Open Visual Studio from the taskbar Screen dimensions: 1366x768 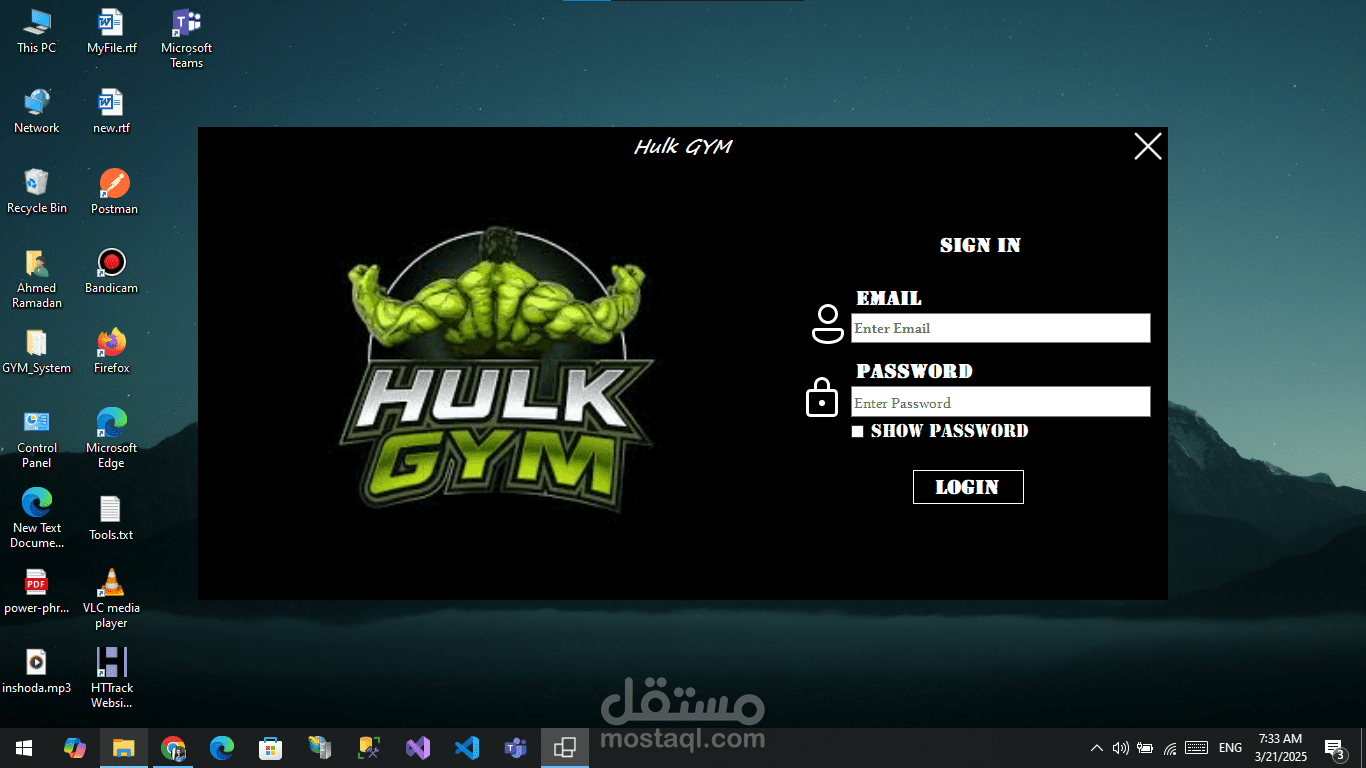[418, 748]
